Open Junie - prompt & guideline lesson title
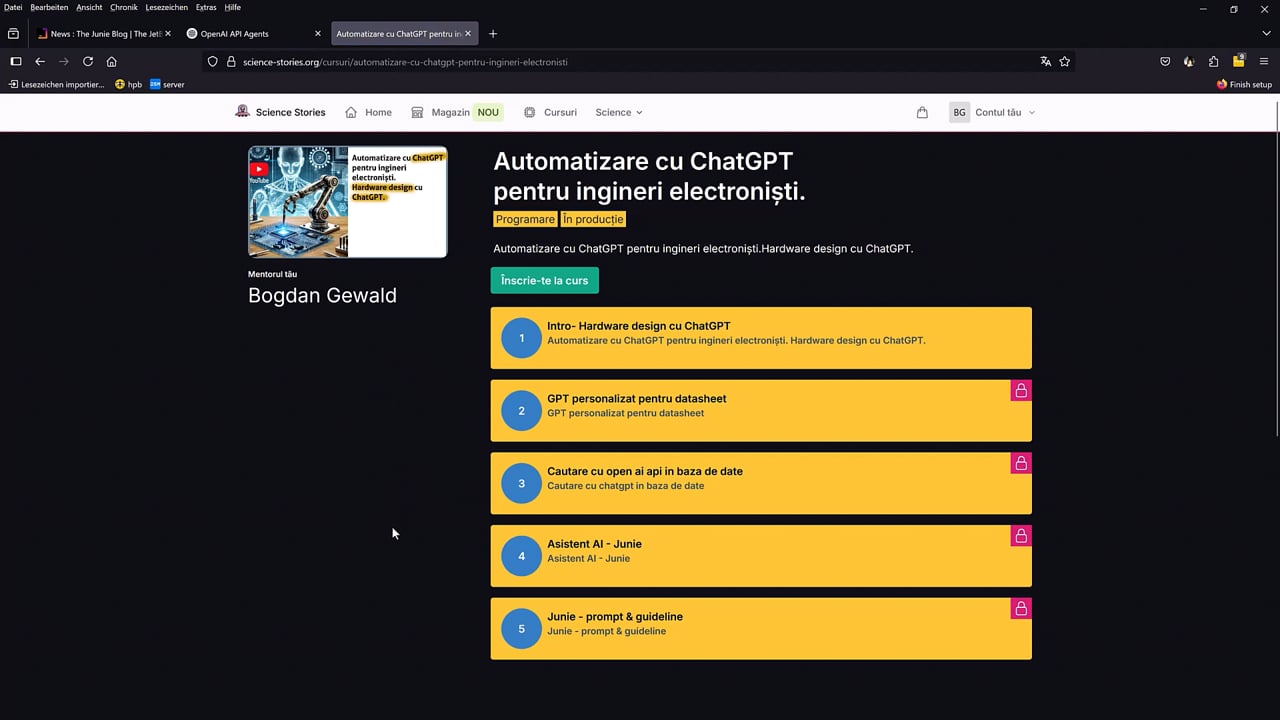Image resolution: width=1280 pixels, height=720 pixels. click(x=615, y=616)
